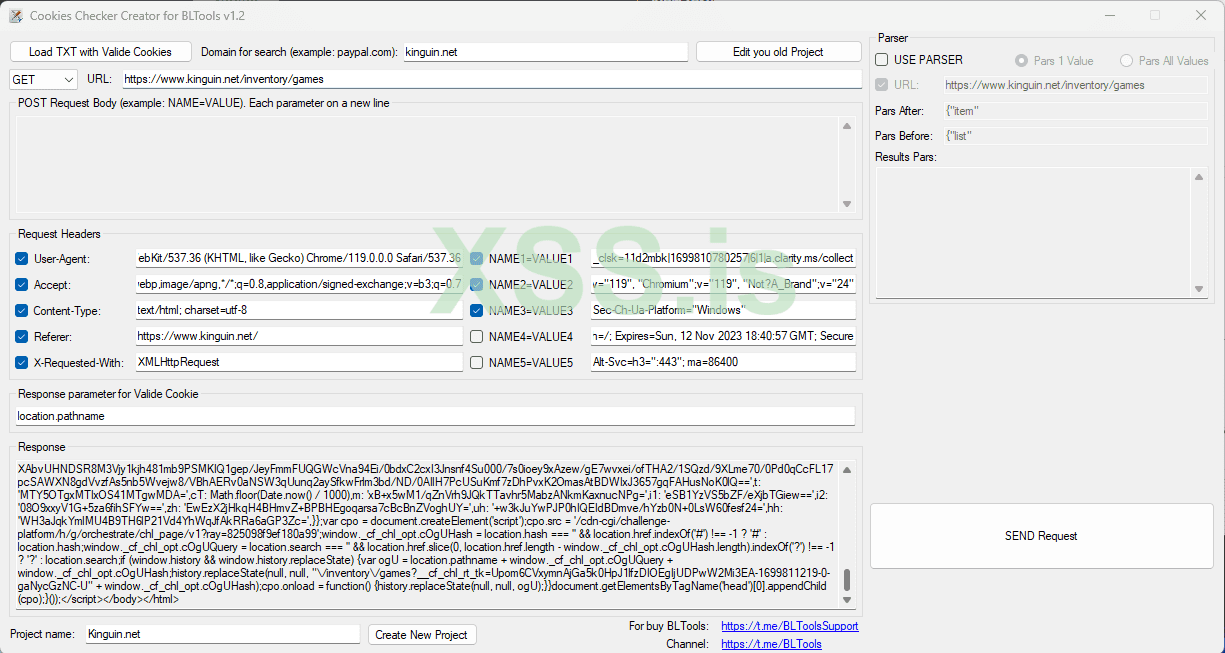Image resolution: width=1225 pixels, height=653 pixels.
Task: Enable the USE PARSER checkbox
Action: point(882,60)
